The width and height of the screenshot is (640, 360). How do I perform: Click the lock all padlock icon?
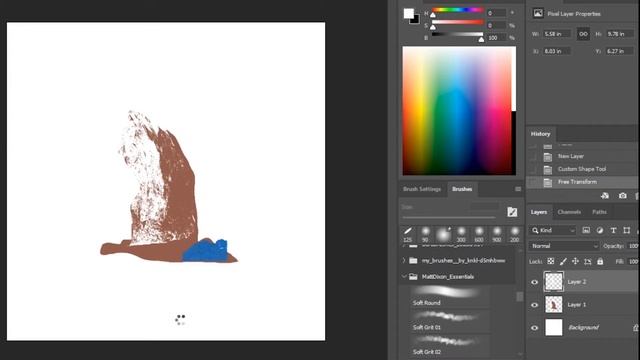coord(600,261)
